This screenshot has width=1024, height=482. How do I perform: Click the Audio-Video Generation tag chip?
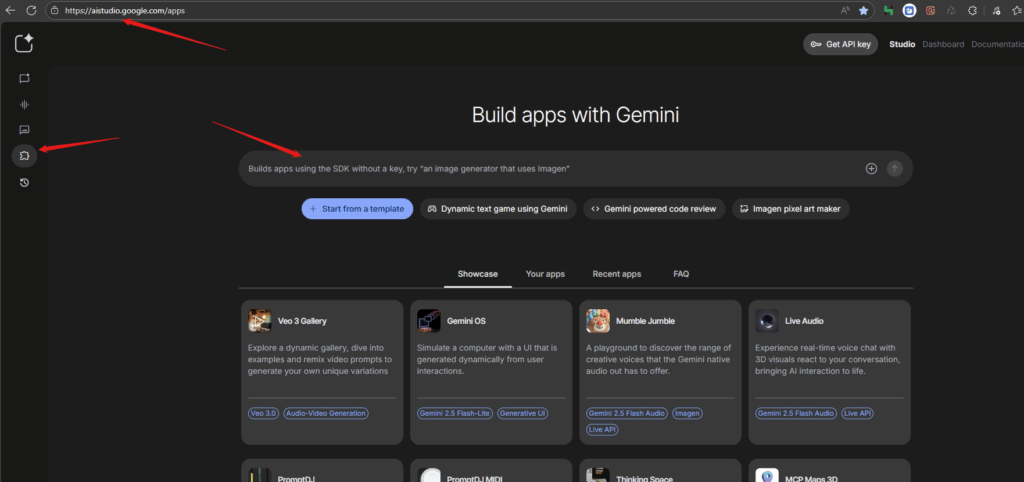326,413
